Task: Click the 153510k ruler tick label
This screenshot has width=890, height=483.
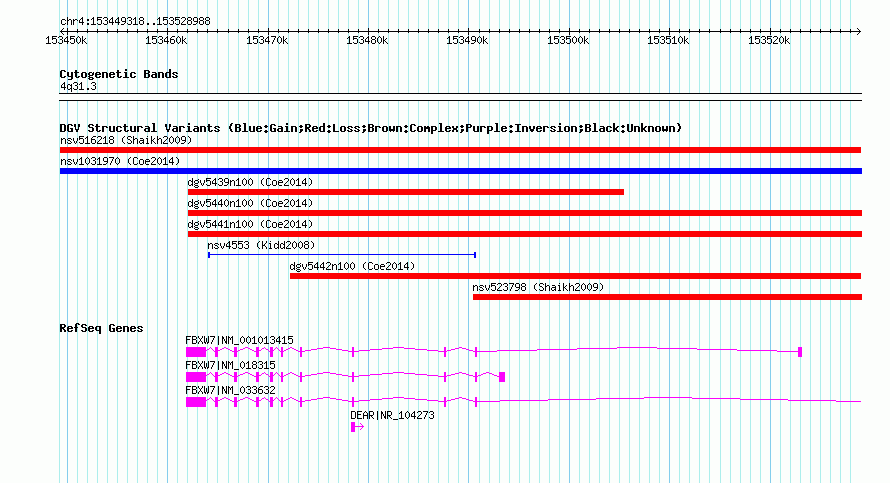Action: (668, 40)
